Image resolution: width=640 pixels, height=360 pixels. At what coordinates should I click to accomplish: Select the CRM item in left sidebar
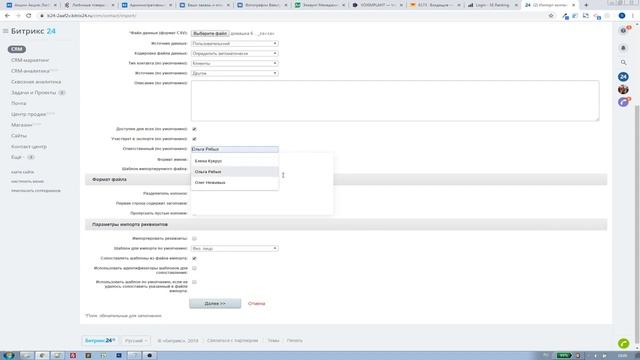tap(17, 49)
